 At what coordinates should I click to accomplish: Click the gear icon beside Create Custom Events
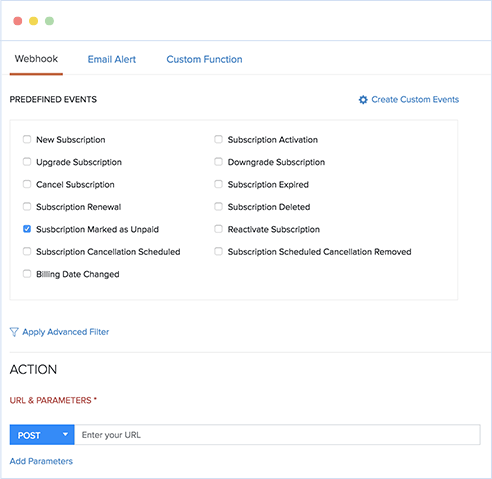[x=363, y=100]
